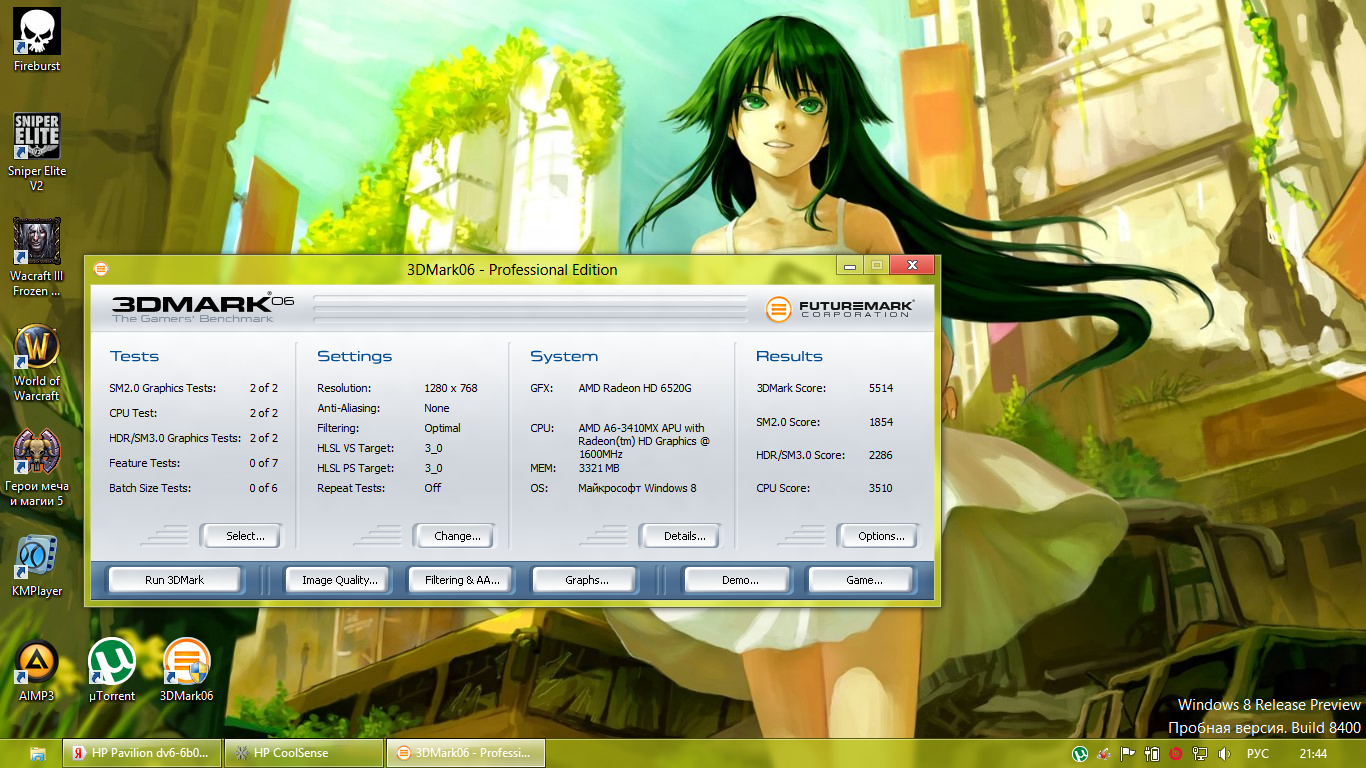
Task: Open Graphs... button
Action: tap(586, 580)
